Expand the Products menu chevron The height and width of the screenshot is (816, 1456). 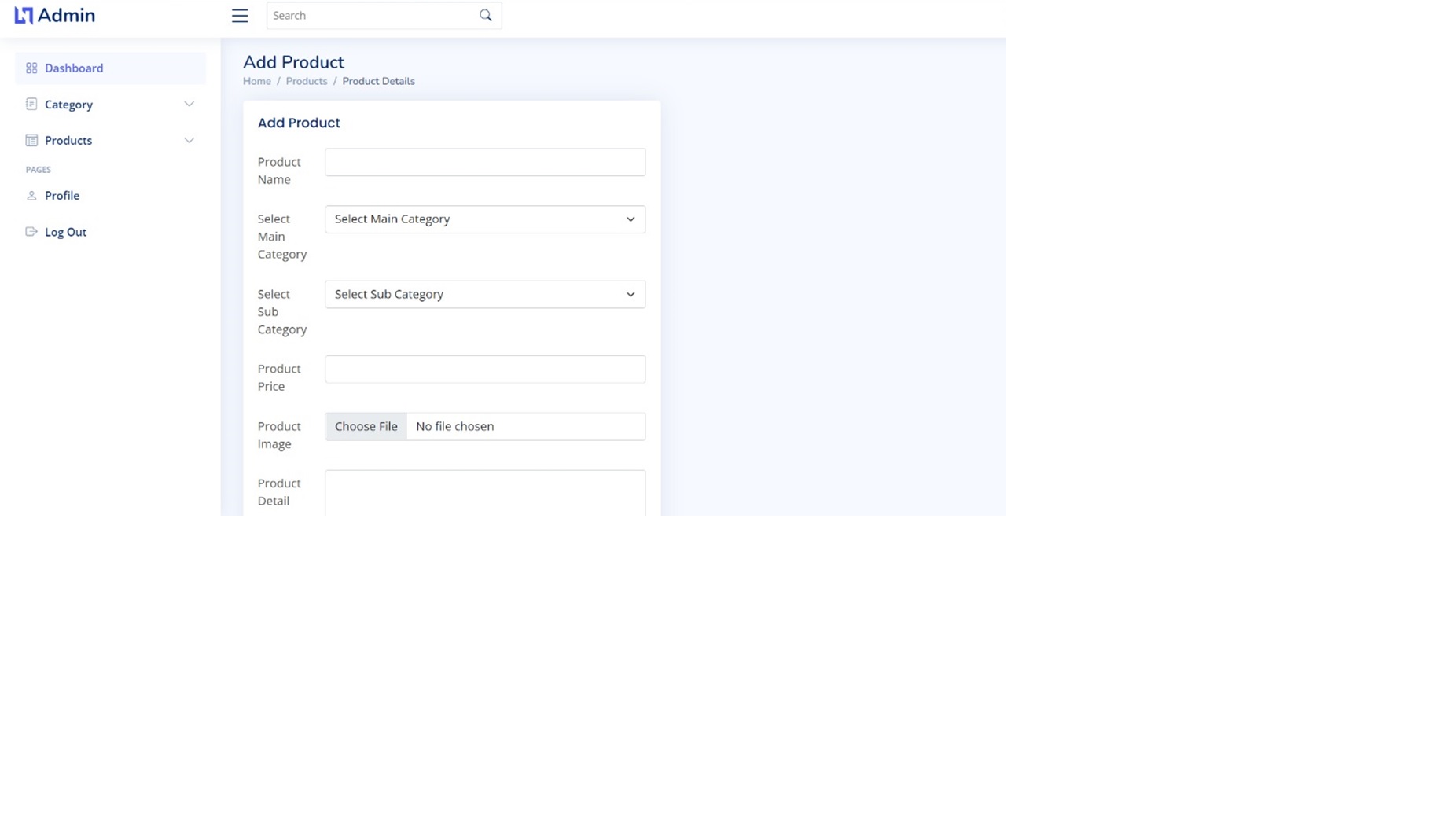(189, 141)
